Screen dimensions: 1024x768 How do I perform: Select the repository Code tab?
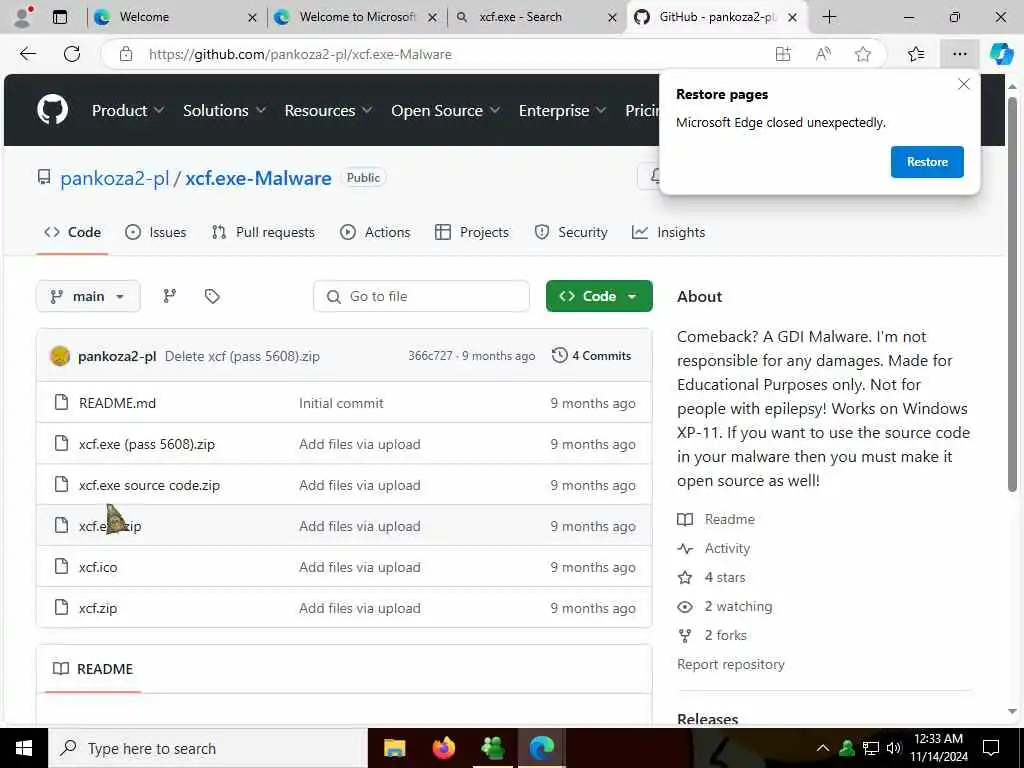(72, 232)
